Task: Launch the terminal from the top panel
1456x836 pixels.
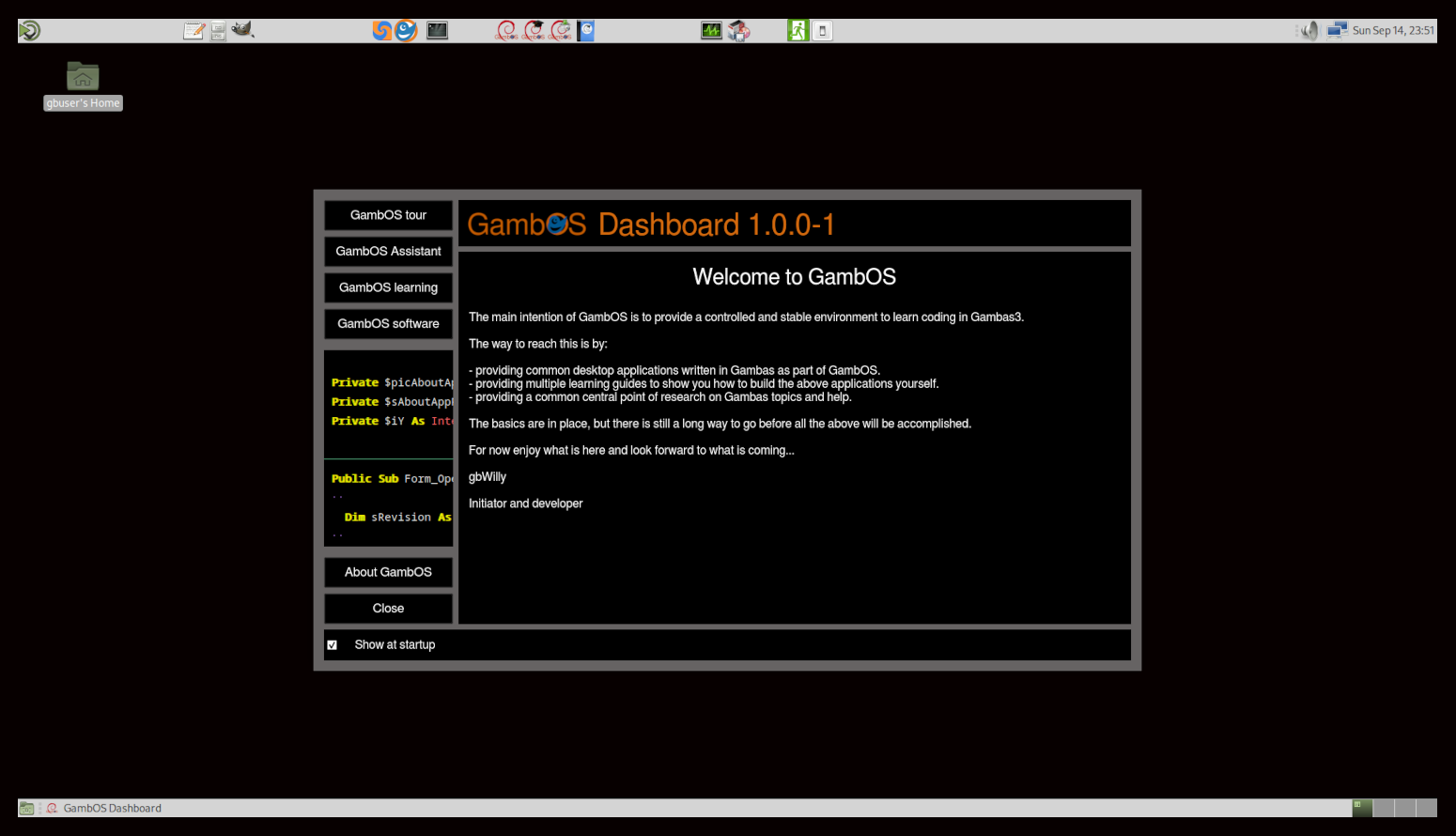Action: tap(437, 31)
